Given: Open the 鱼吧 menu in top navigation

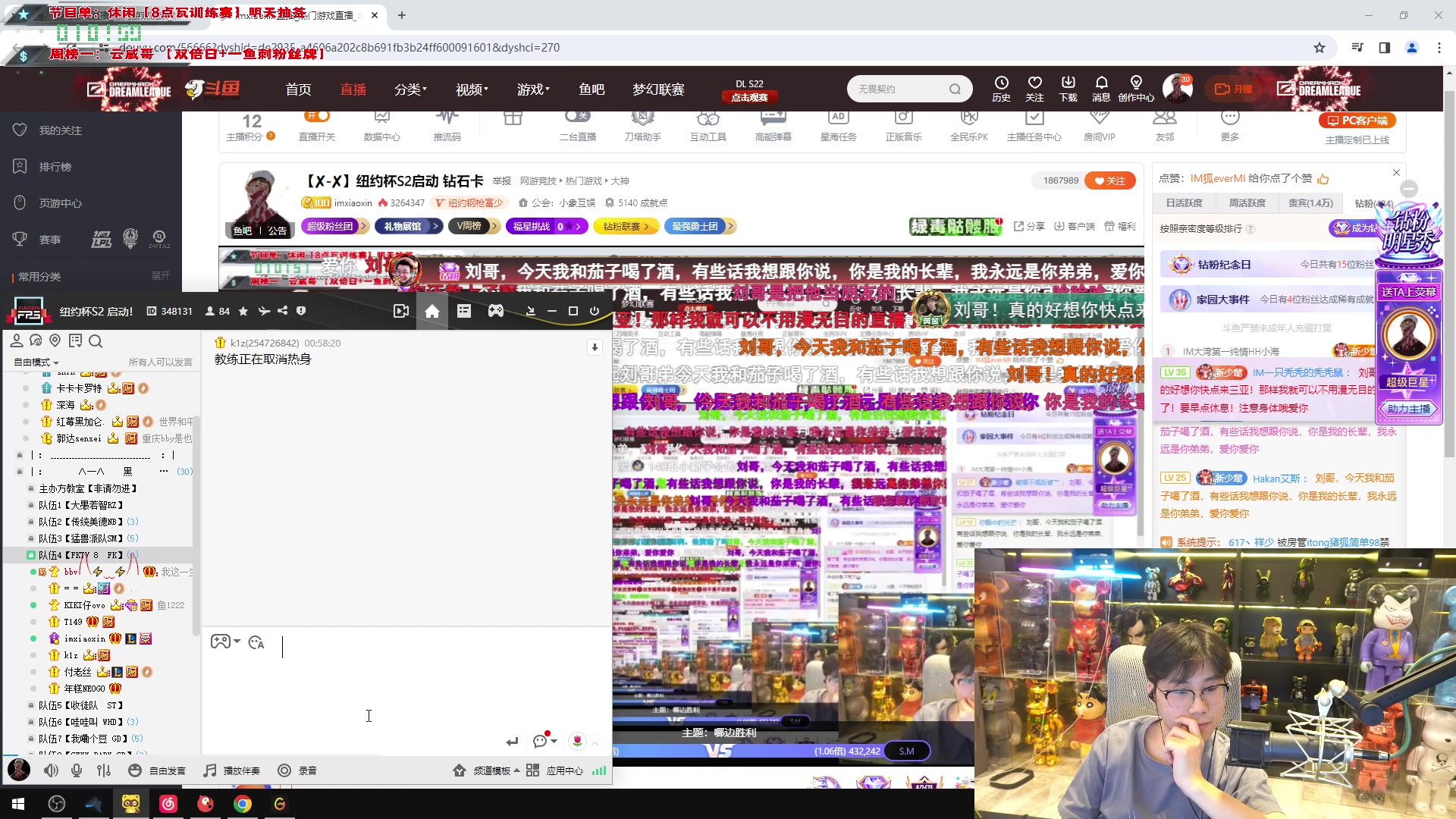Looking at the screenshot, I should (592, 89).
